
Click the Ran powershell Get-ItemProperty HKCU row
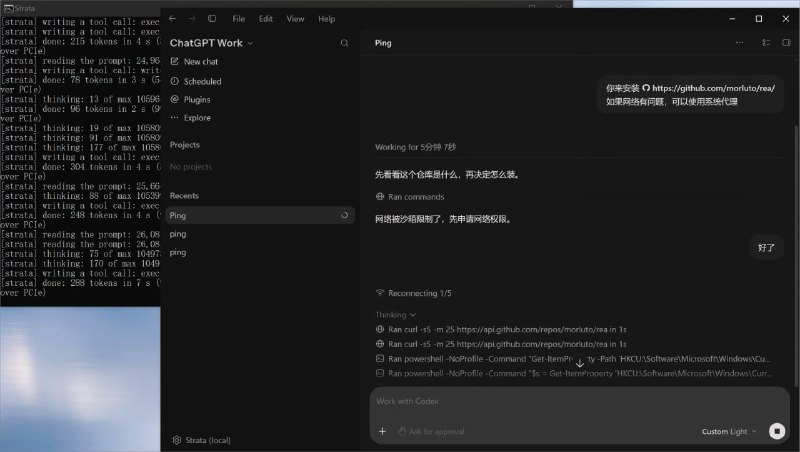tap(573, 359)
